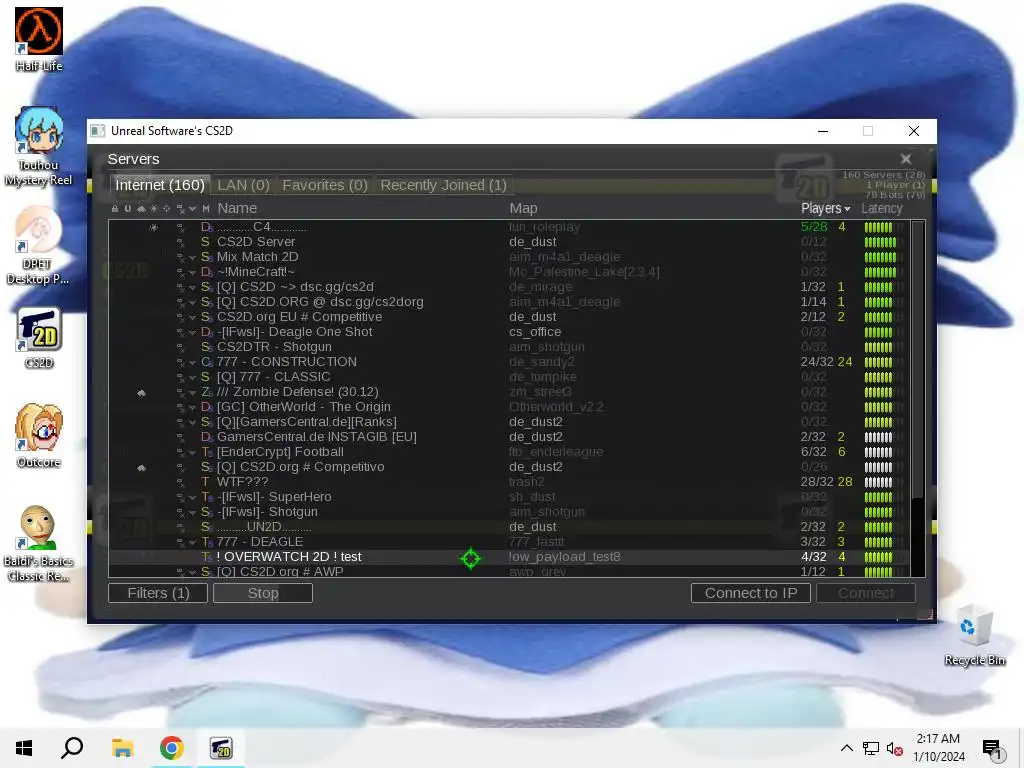The height and width of the screenshot is (768, 1024).
Task: Click the crosshair column header icon
Action: [167, 208]
